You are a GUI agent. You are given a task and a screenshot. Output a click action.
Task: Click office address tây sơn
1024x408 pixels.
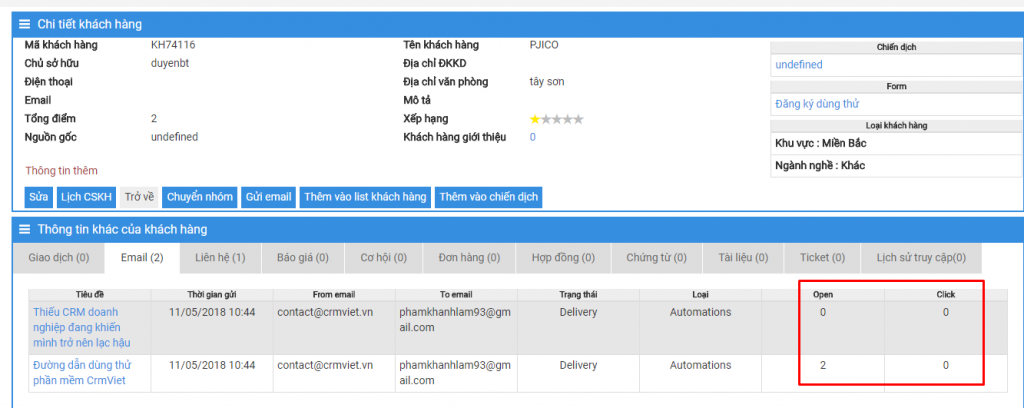(547, 82)
